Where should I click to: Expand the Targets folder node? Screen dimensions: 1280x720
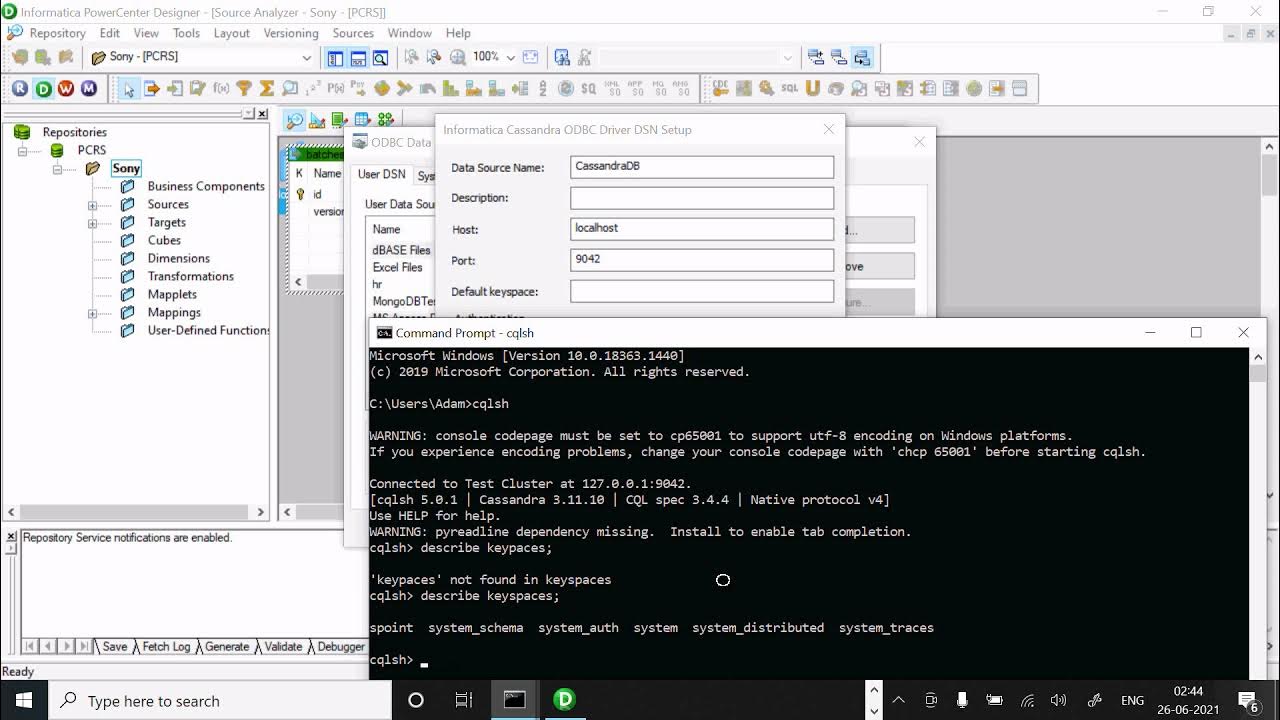pos(92,223)
